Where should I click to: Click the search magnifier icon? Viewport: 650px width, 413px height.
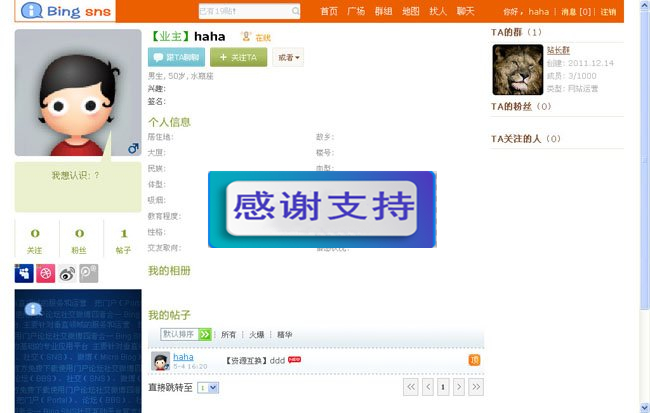[295, 11]
